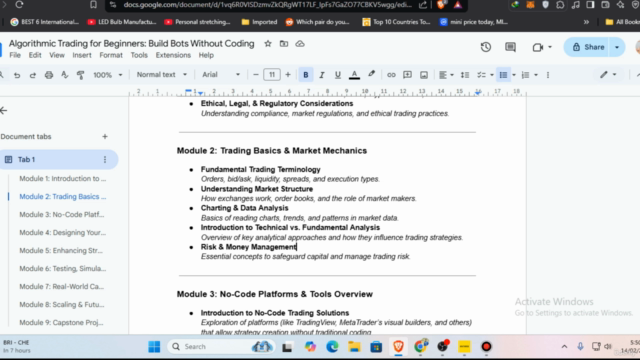Open the Insert menu

(82, 55)
